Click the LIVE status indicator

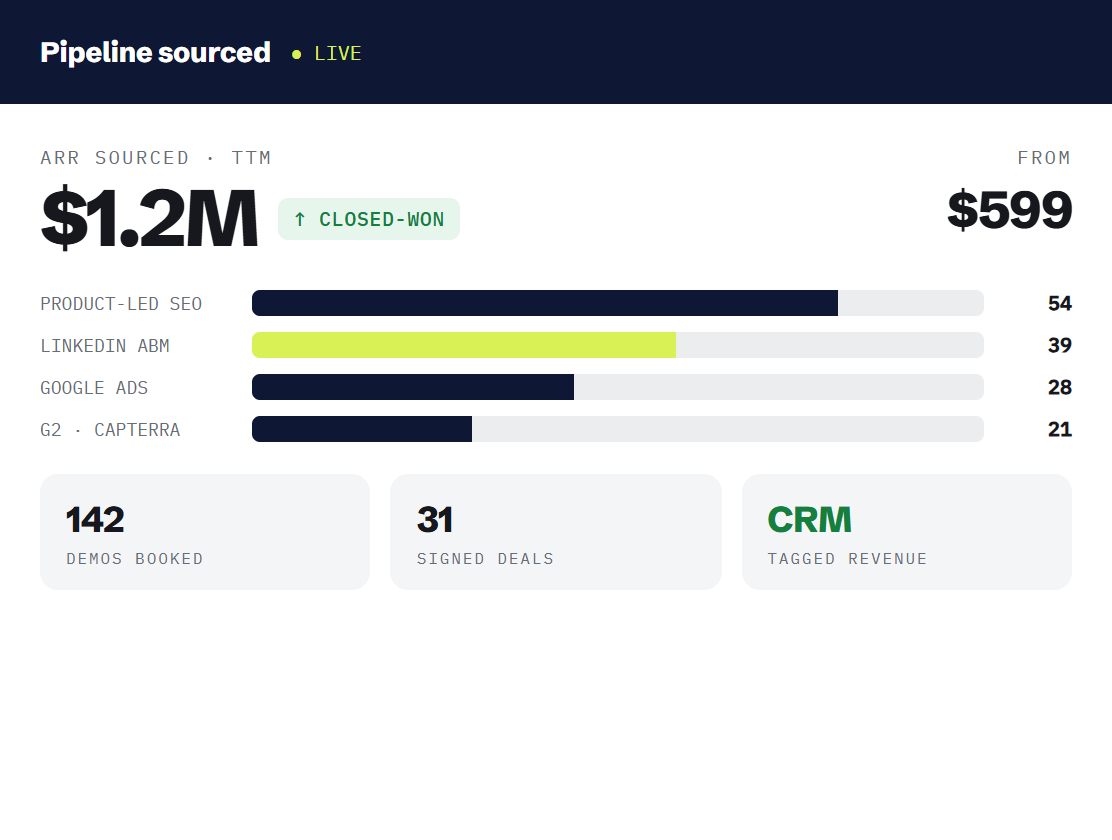(327, 54)
